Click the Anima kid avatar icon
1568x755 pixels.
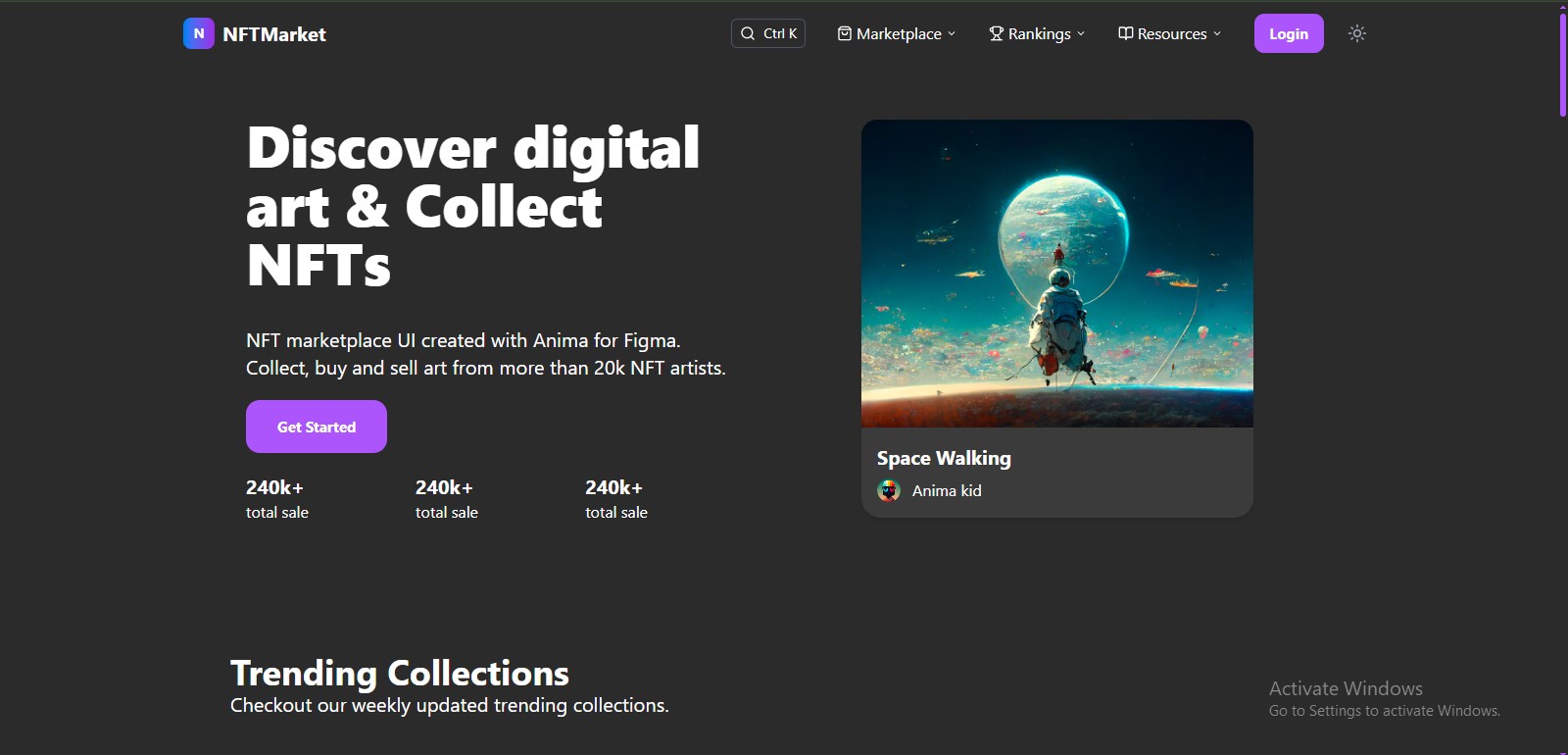(x=889, y=490)
